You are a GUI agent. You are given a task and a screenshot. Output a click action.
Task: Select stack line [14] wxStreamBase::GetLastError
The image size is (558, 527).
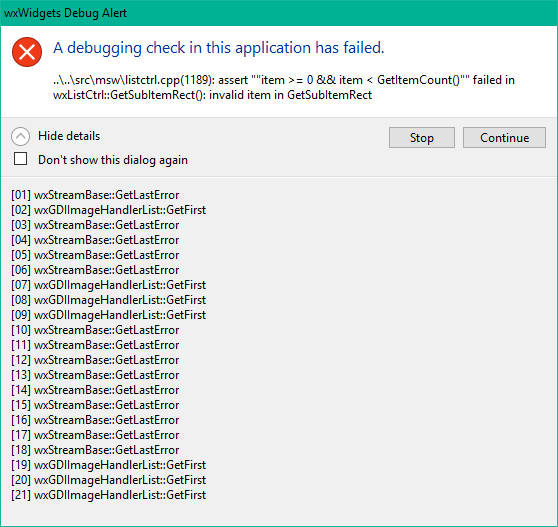(x=95, y=390)
